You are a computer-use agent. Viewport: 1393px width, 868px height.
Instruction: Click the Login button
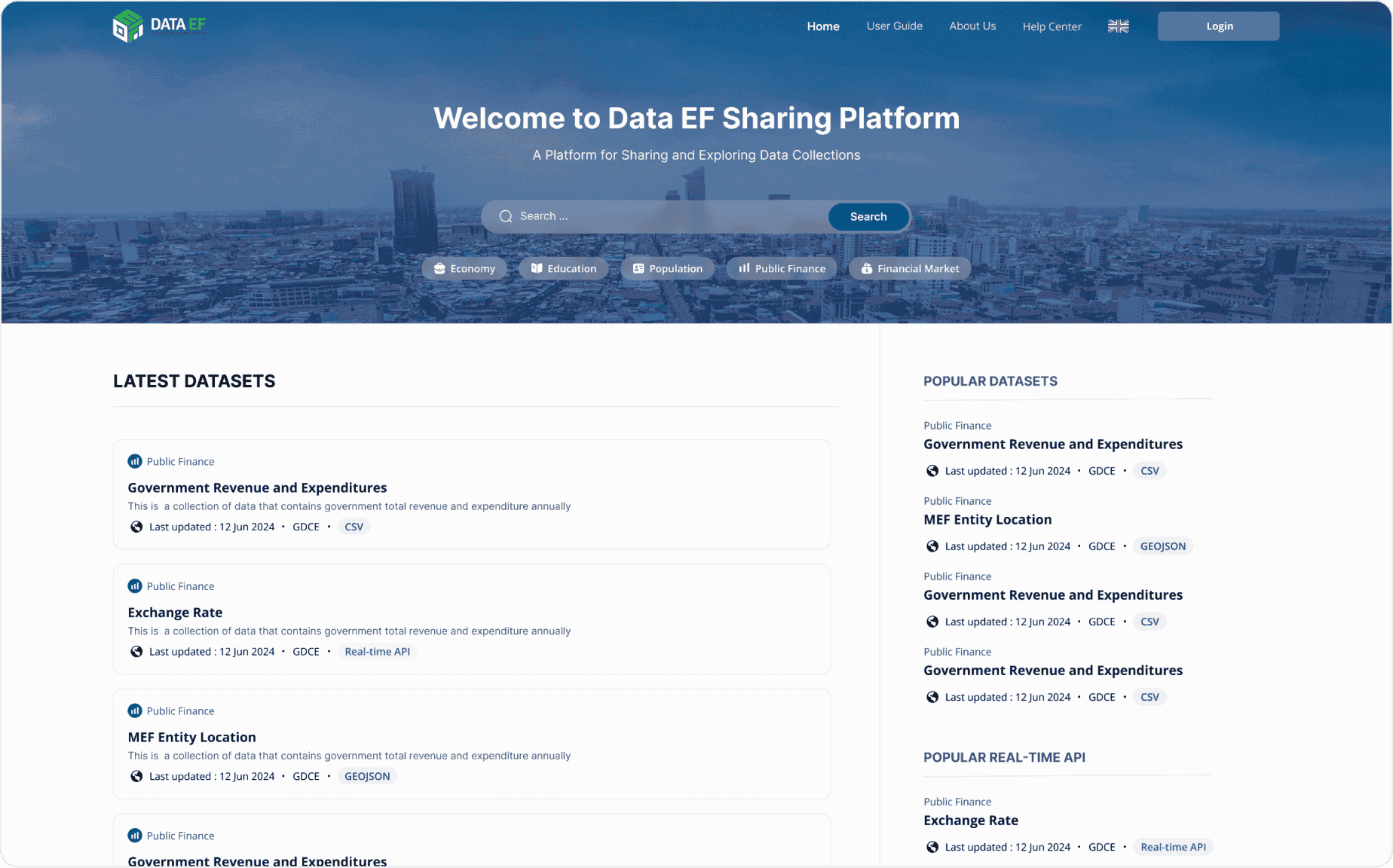pos(1219,26)
